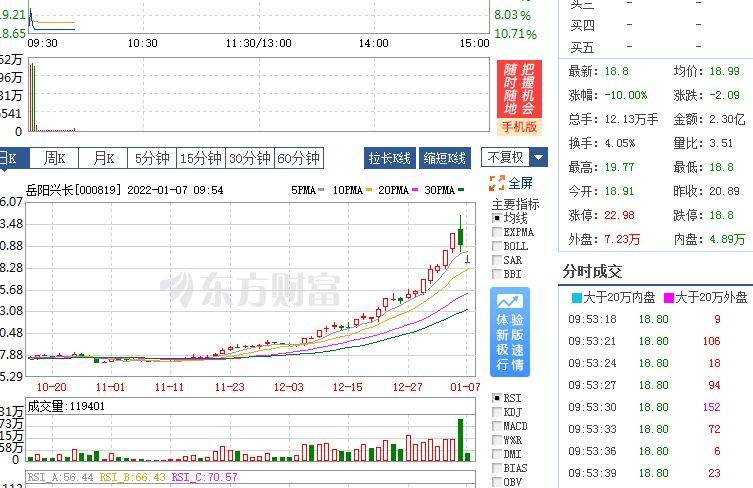This screenshot has width=753, height=488.
Task: Select the DMI sub-indicator option
Action: coord(497,454)
